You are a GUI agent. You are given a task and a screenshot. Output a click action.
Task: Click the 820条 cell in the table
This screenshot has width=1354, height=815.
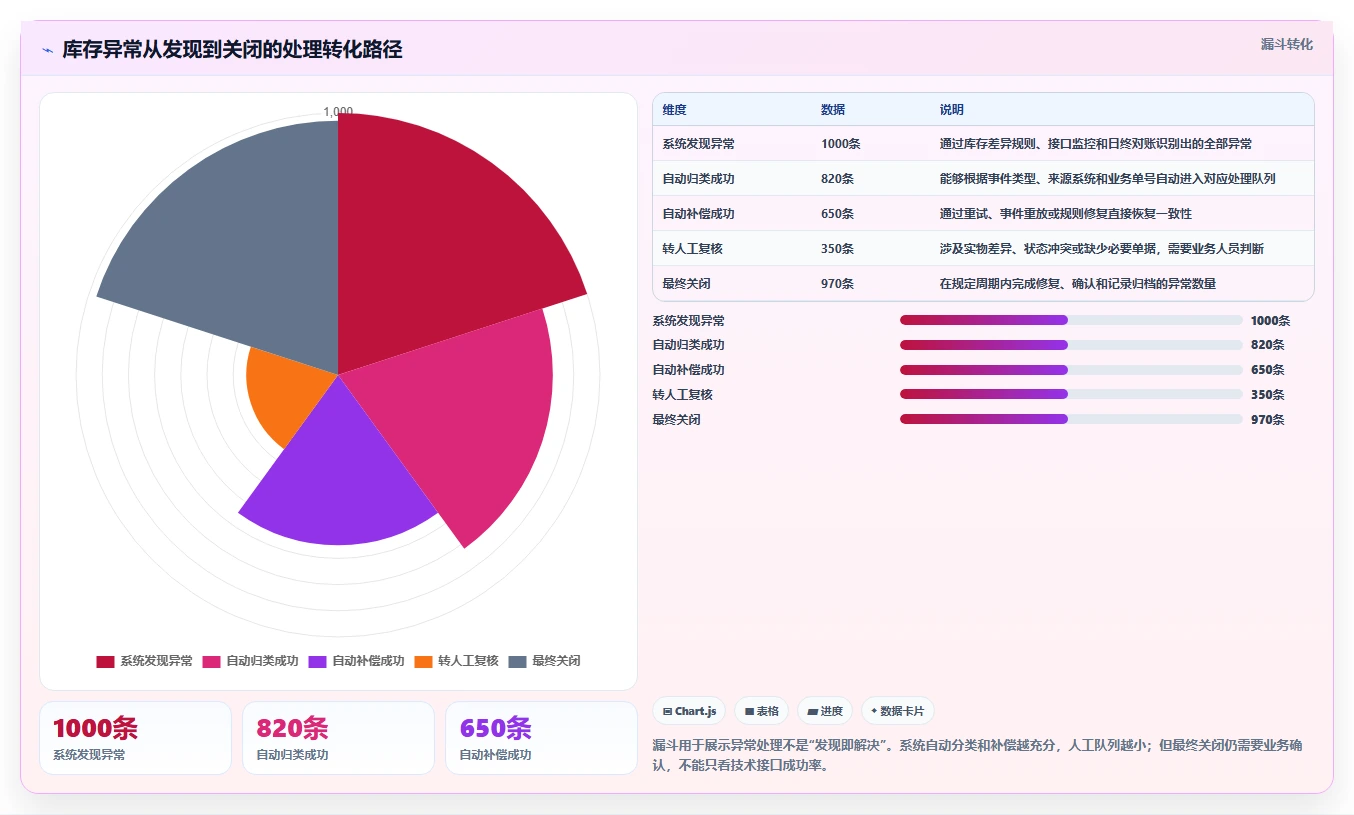[x=837, y=179]
